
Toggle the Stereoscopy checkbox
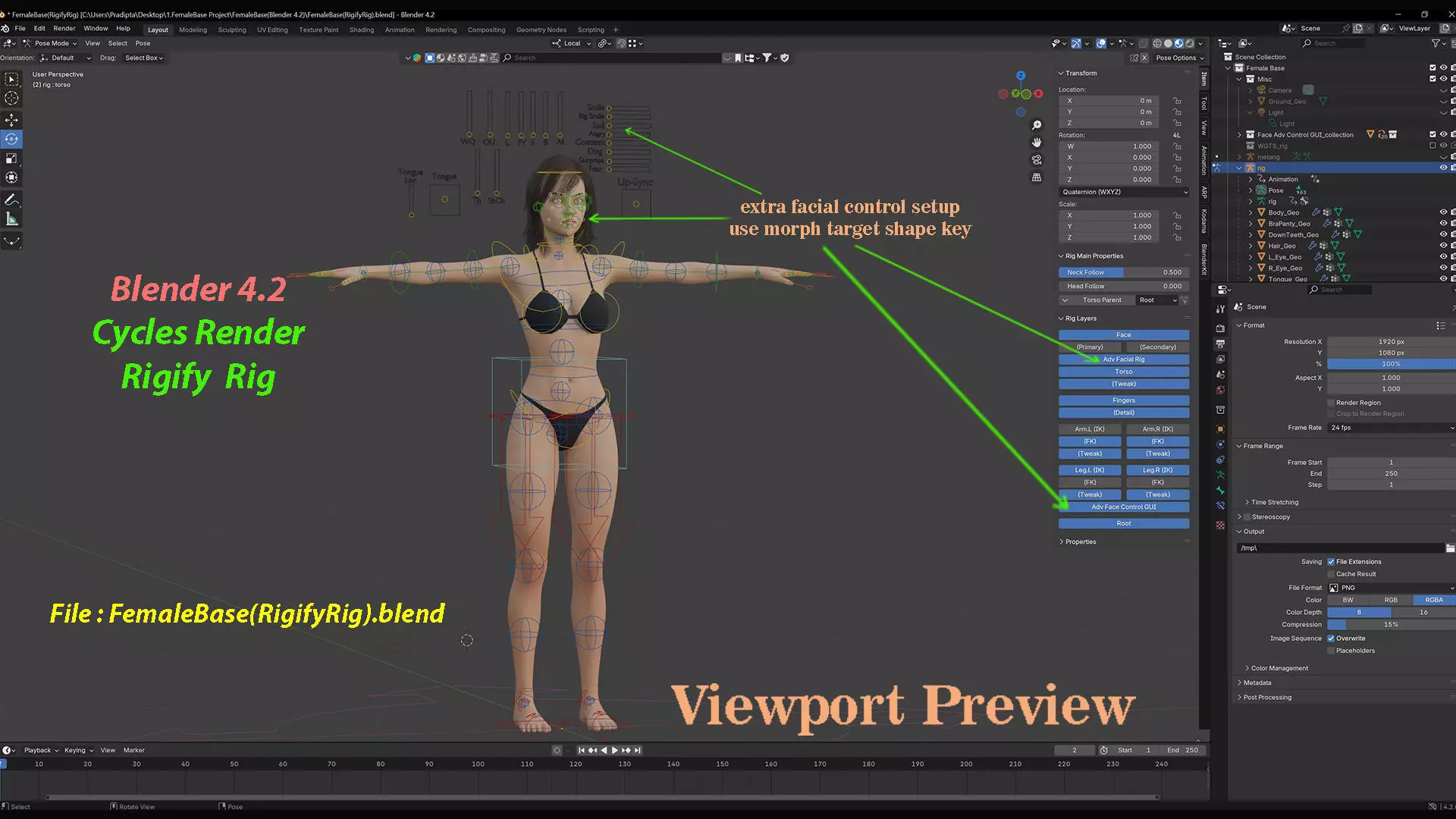coord(1247,517)
